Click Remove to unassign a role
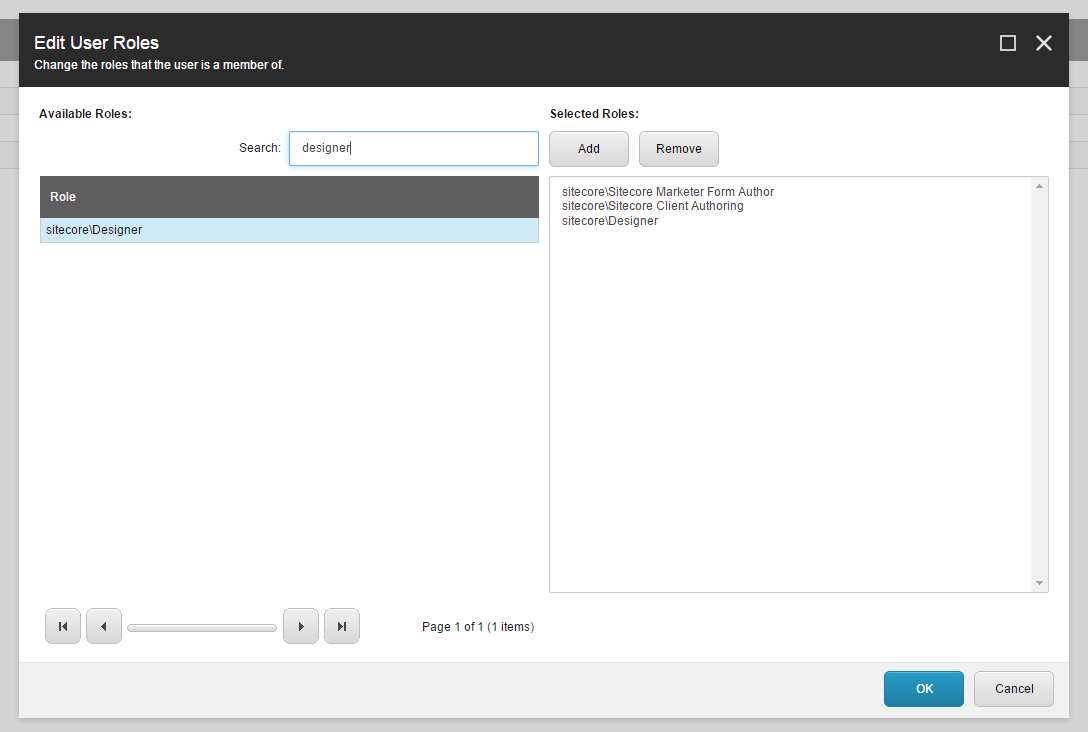This screenshot has width=1088, height=732. (678, 148)
